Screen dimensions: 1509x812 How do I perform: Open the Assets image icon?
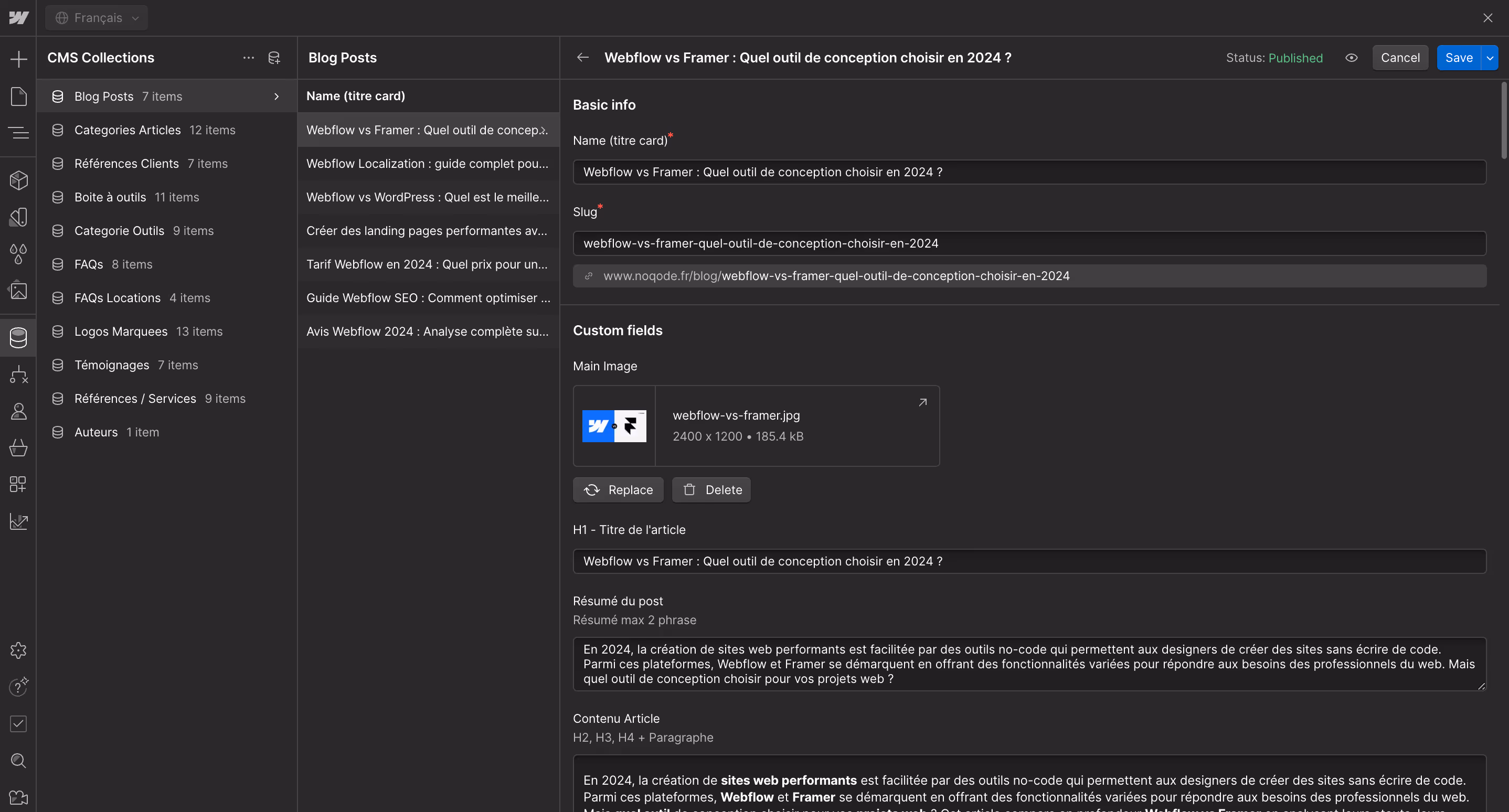pos(18,291)
